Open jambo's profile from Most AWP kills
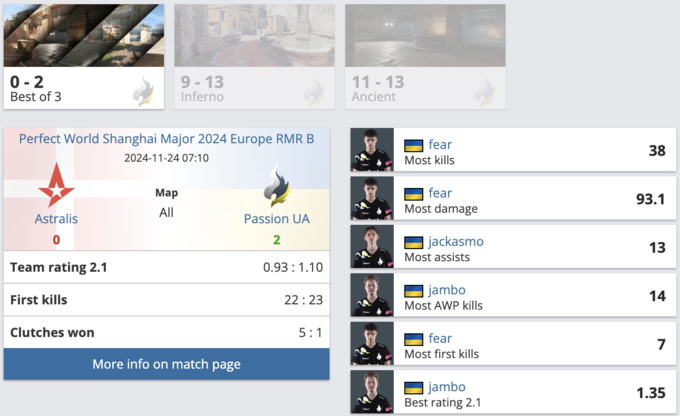 (446, 290)
